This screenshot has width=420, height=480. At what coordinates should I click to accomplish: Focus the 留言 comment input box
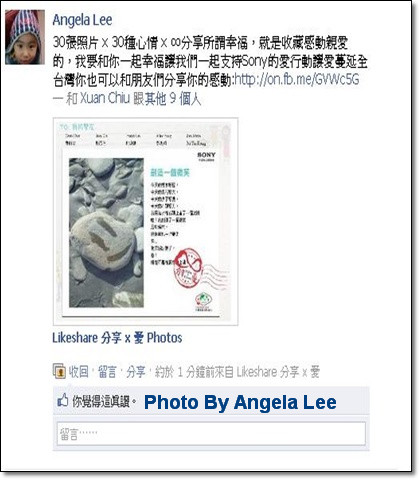pos(211,433)
